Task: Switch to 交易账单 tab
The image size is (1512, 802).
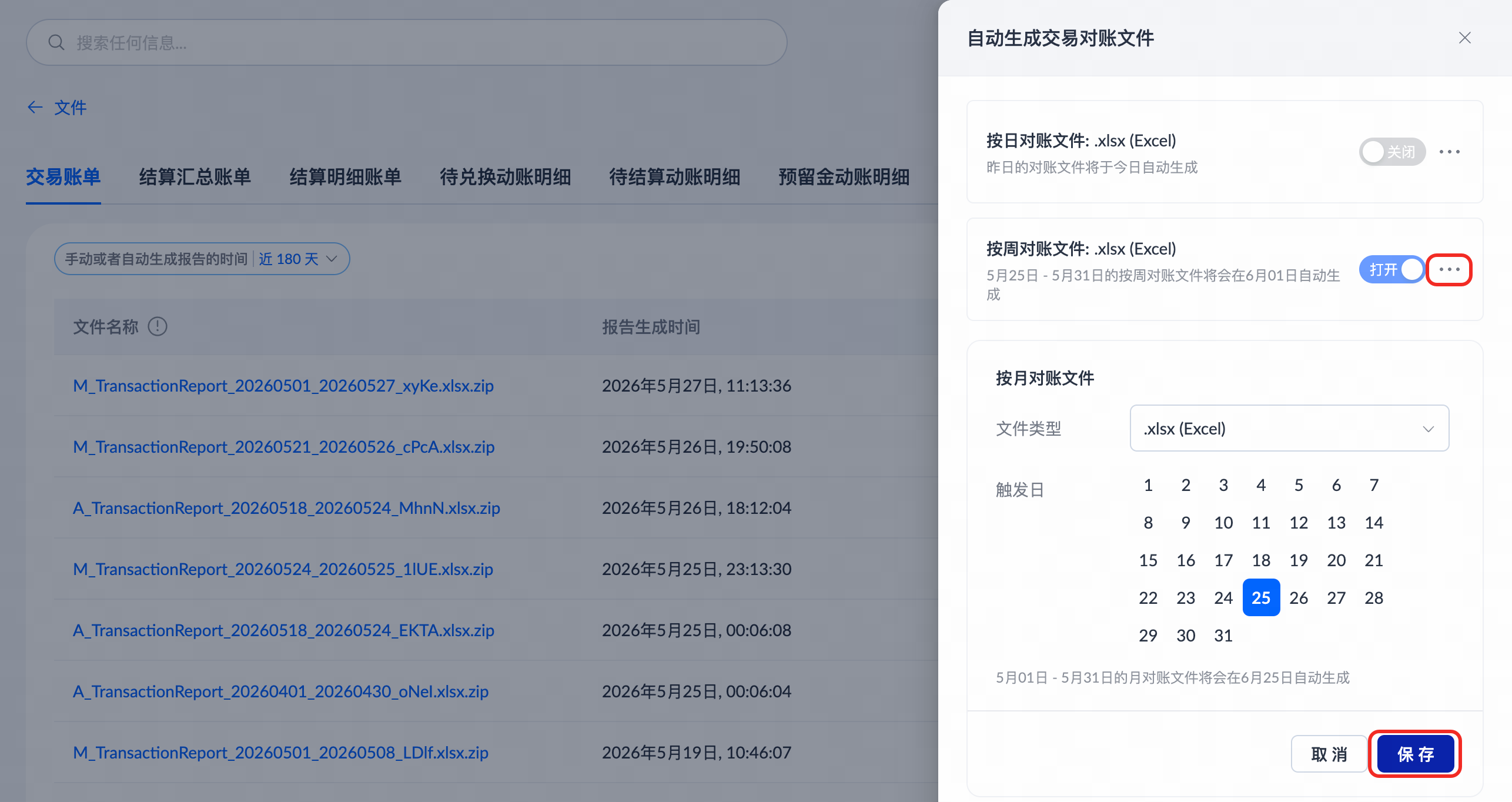Action: (63, 176)
